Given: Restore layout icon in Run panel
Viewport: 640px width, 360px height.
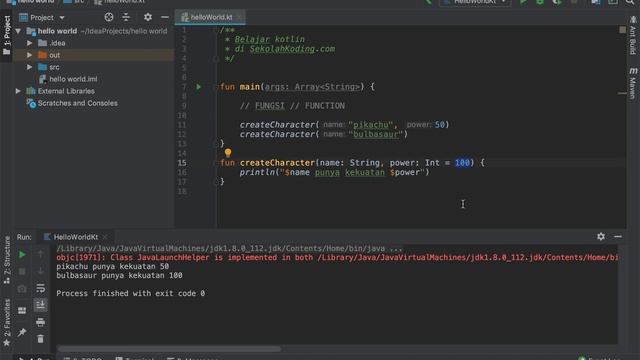Looking at the screenshot, I should click(22, 311).
